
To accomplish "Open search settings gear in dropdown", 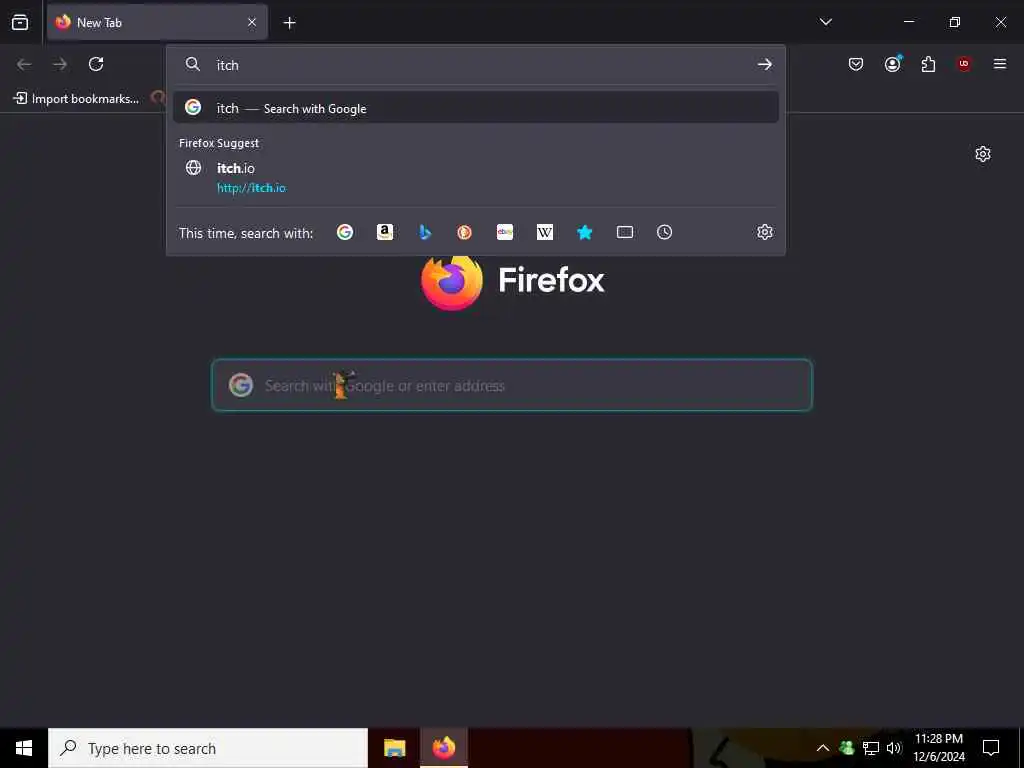I will tap(765, 232).
